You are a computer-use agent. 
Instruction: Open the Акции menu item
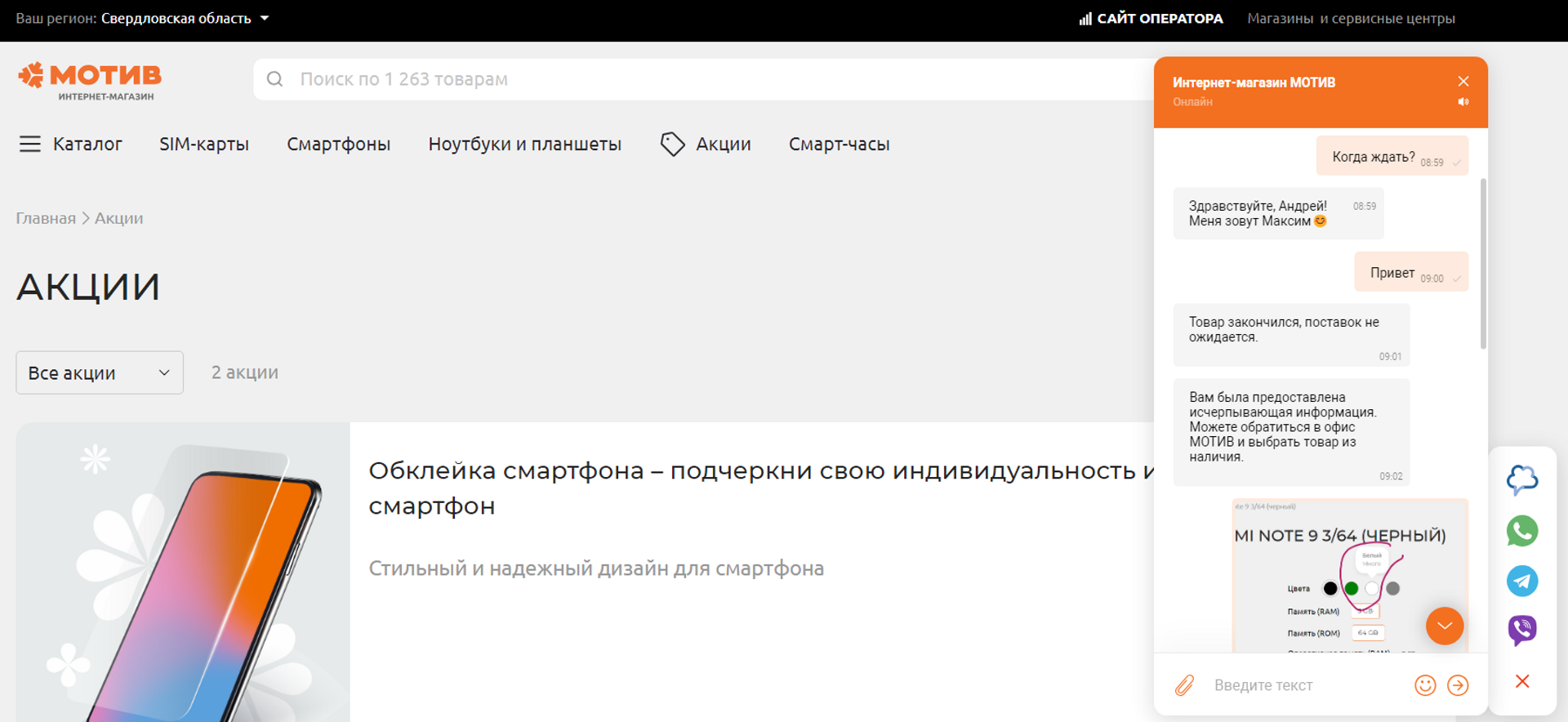coord(724,144)
